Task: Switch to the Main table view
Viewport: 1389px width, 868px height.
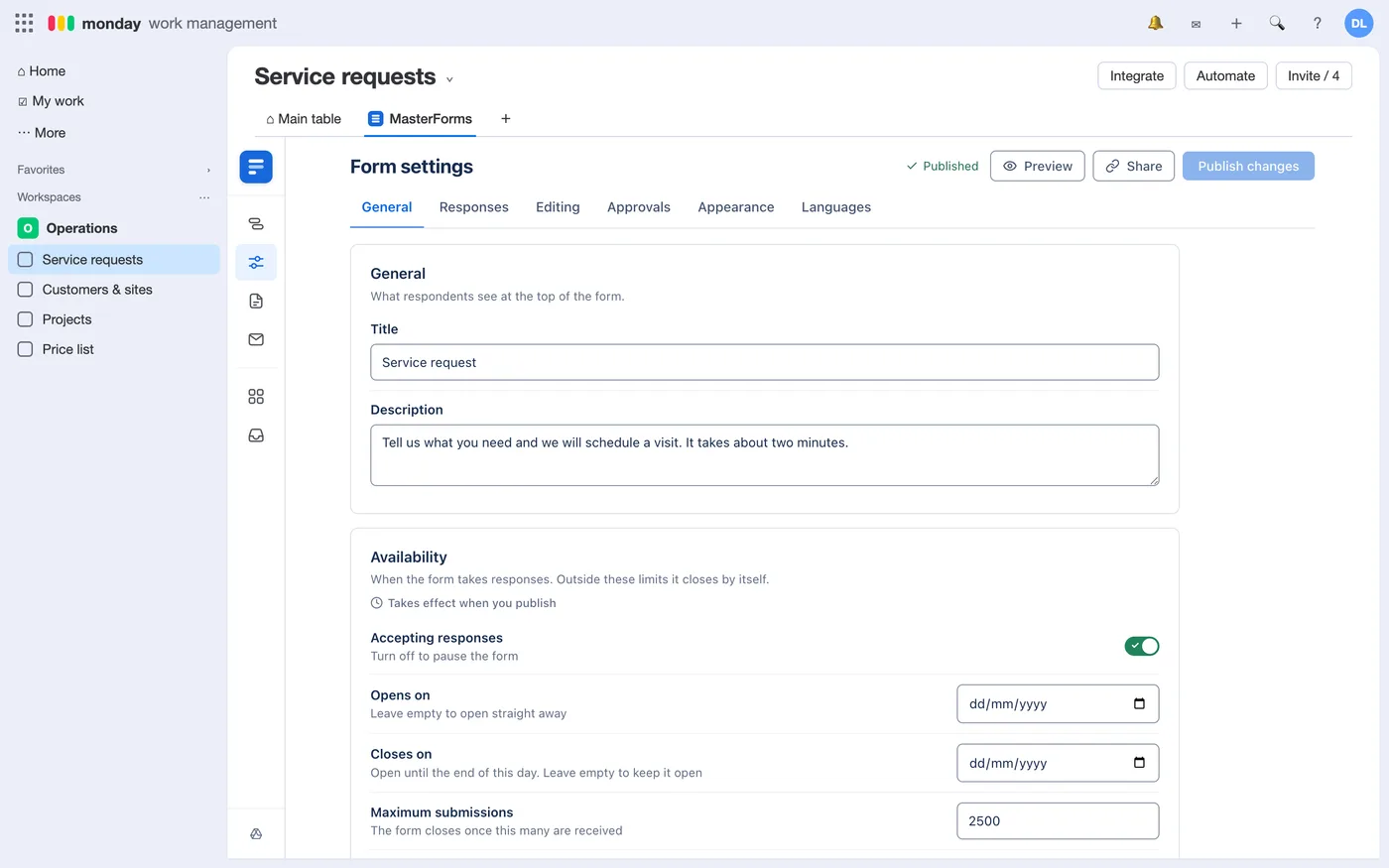Action: pyautogui.click(x=303, y=119)
